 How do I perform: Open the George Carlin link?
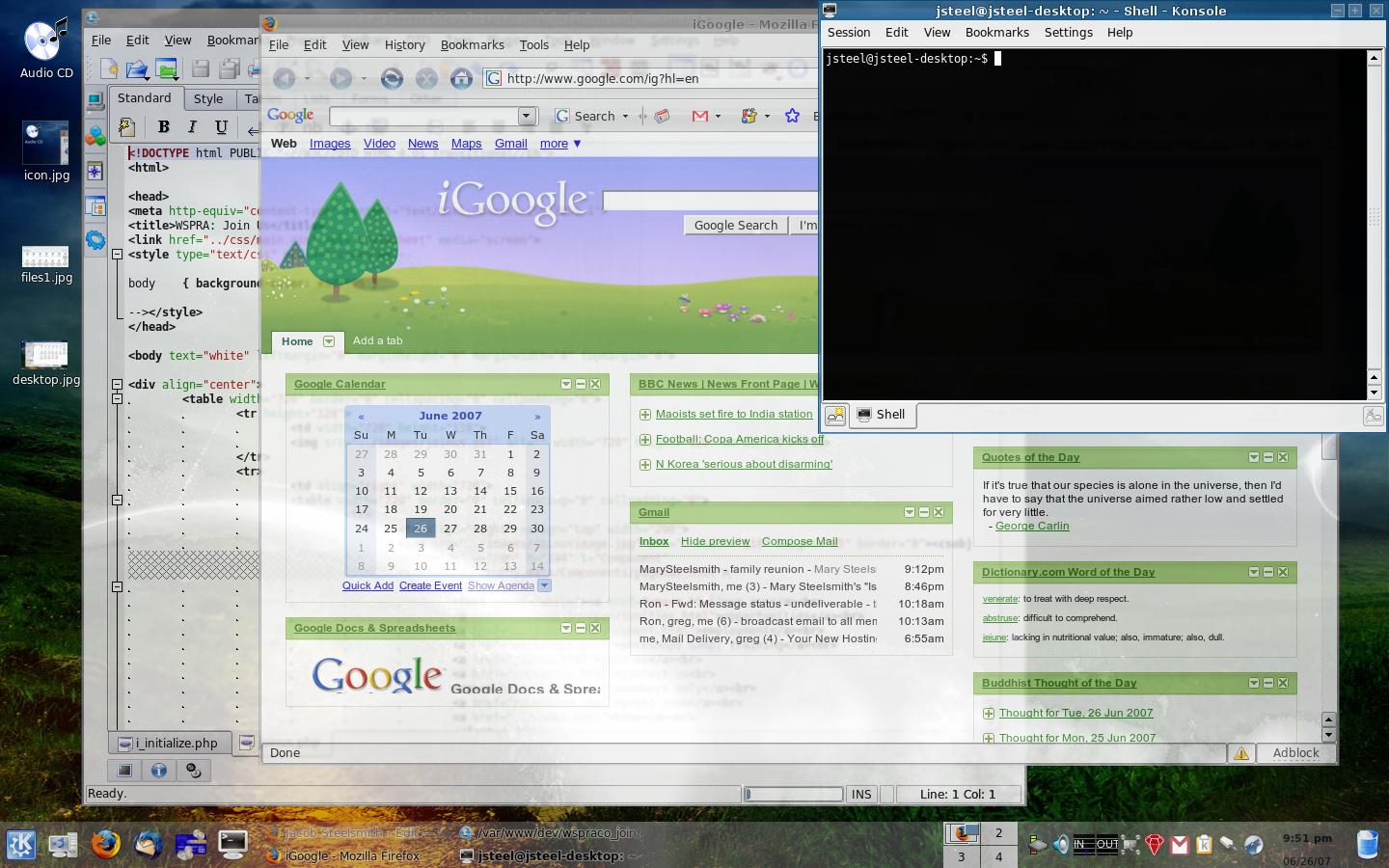[x=1032, y=526]
